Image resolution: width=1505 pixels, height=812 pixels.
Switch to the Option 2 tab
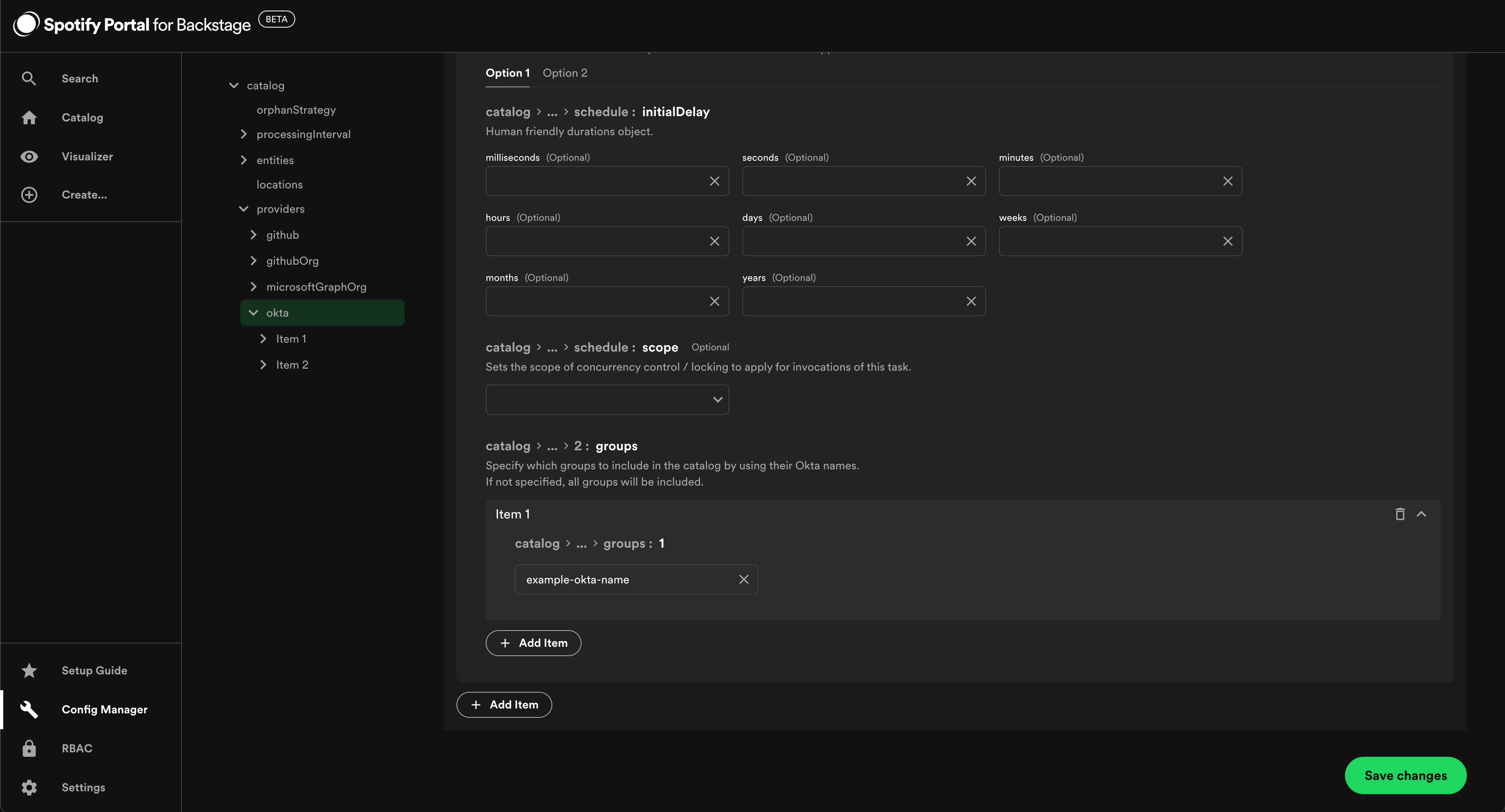(x=565, y=73)
